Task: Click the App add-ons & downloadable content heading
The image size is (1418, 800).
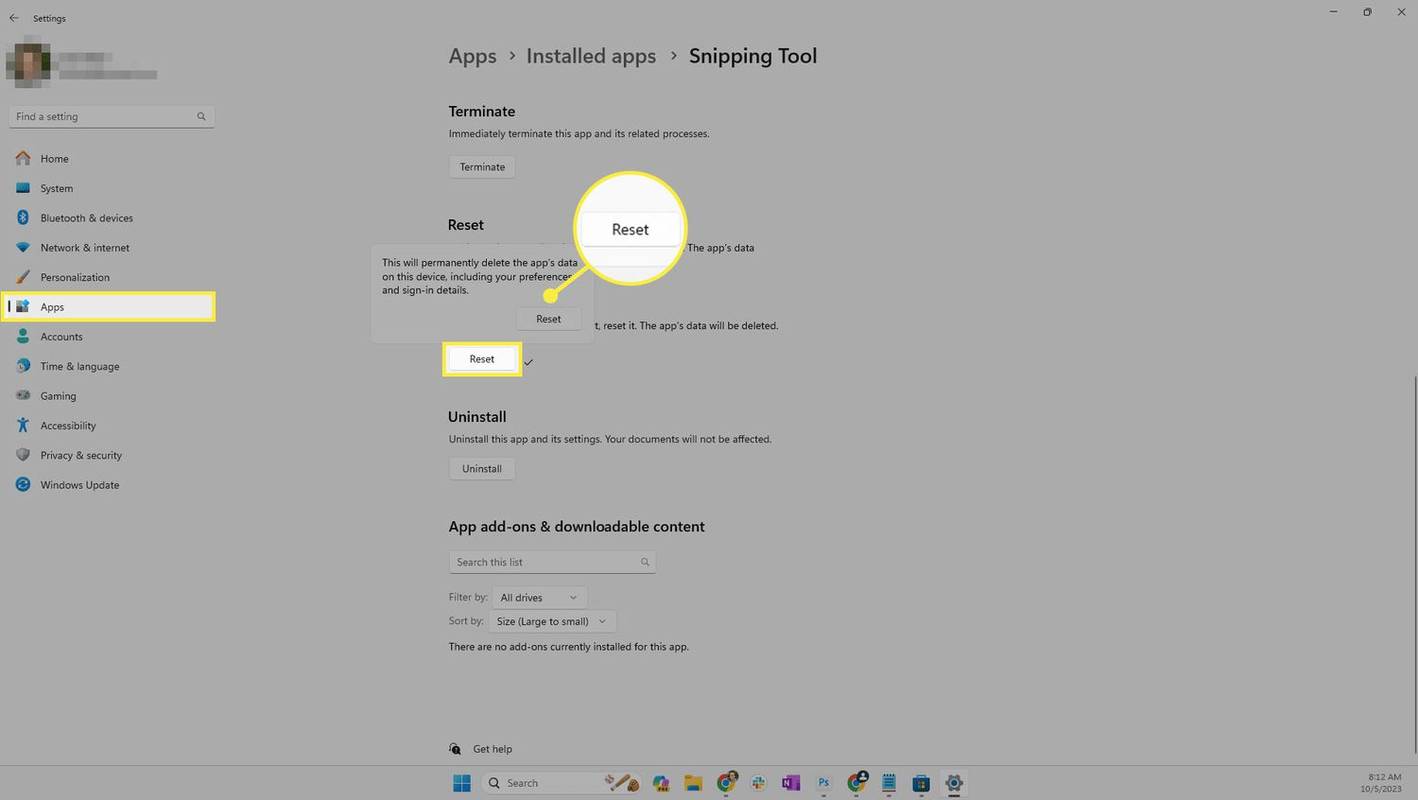Action: 577,527
